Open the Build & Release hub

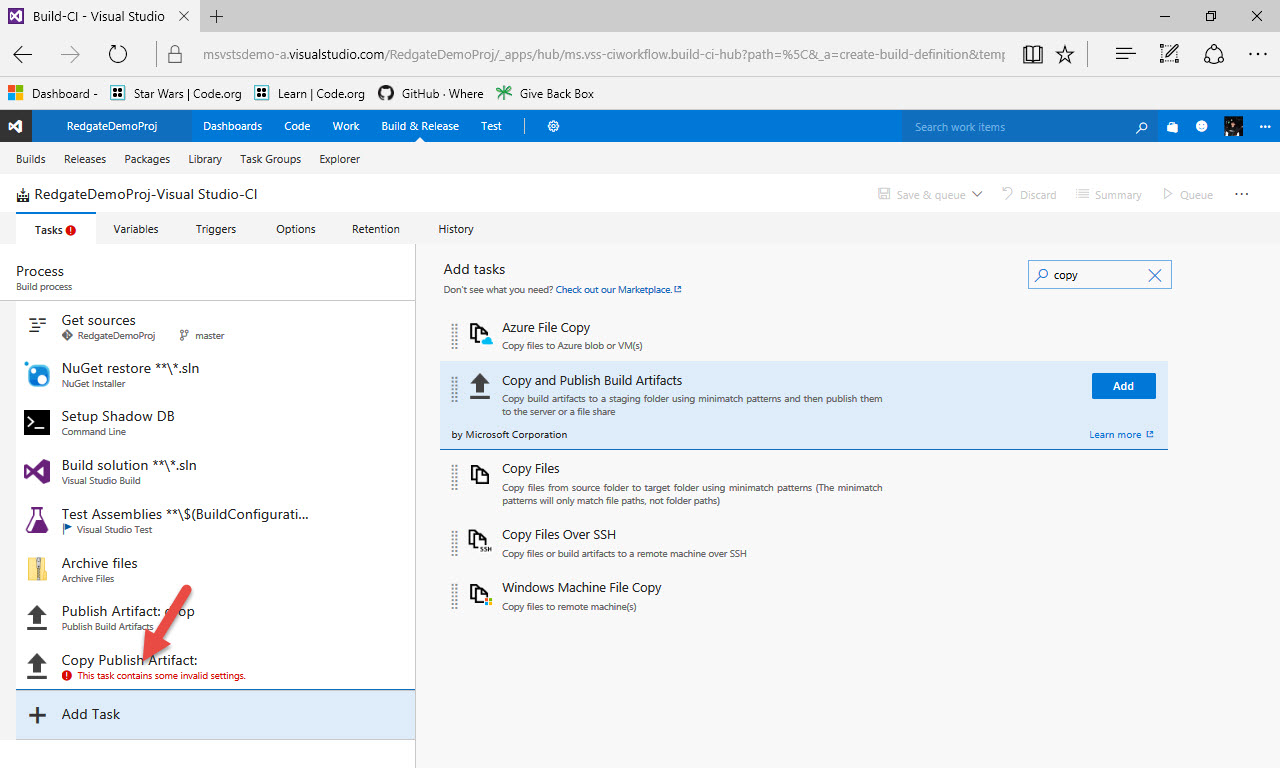point(420,126)
